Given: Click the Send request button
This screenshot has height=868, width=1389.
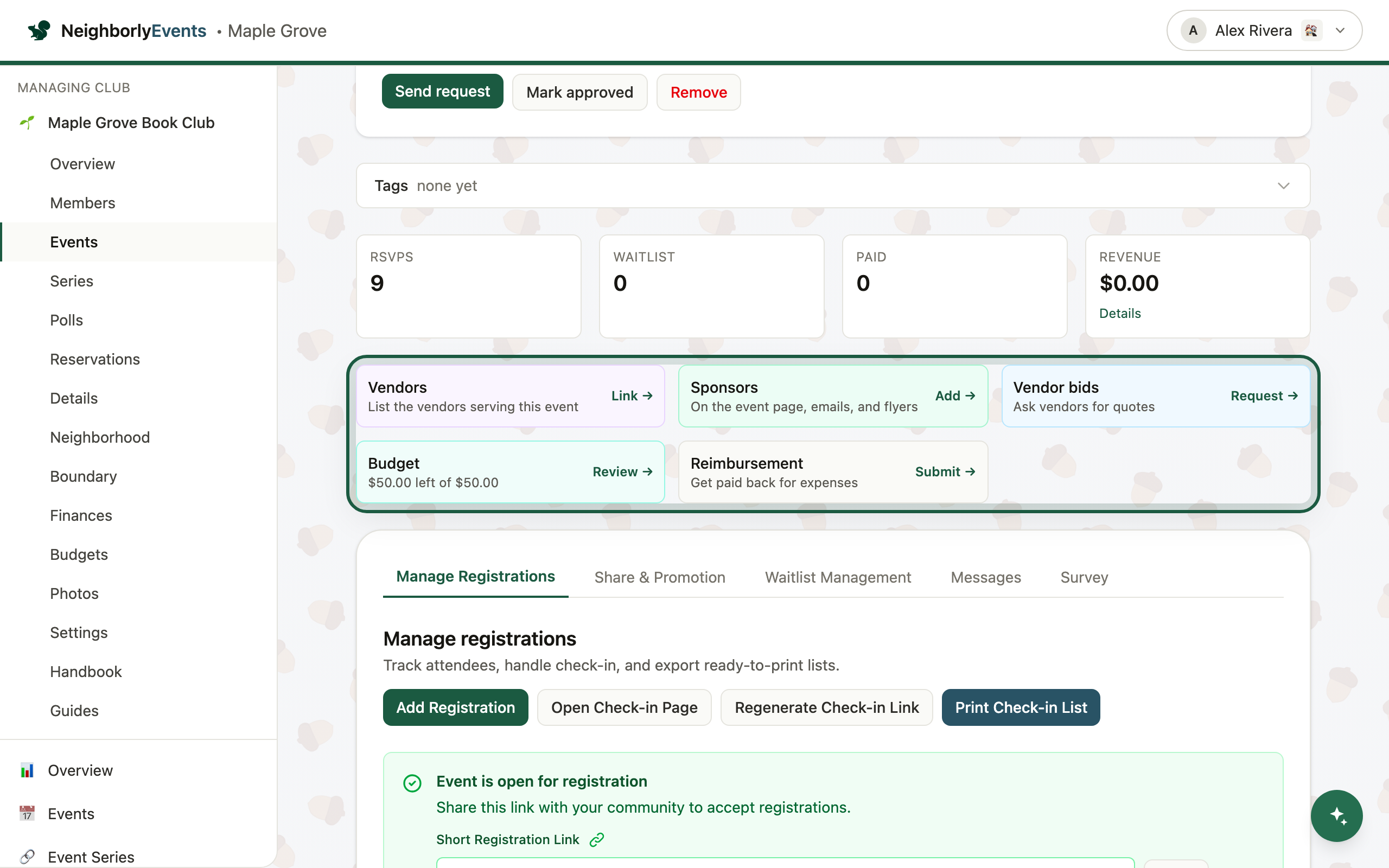Looking at the screenshot, I should (442, 91).
